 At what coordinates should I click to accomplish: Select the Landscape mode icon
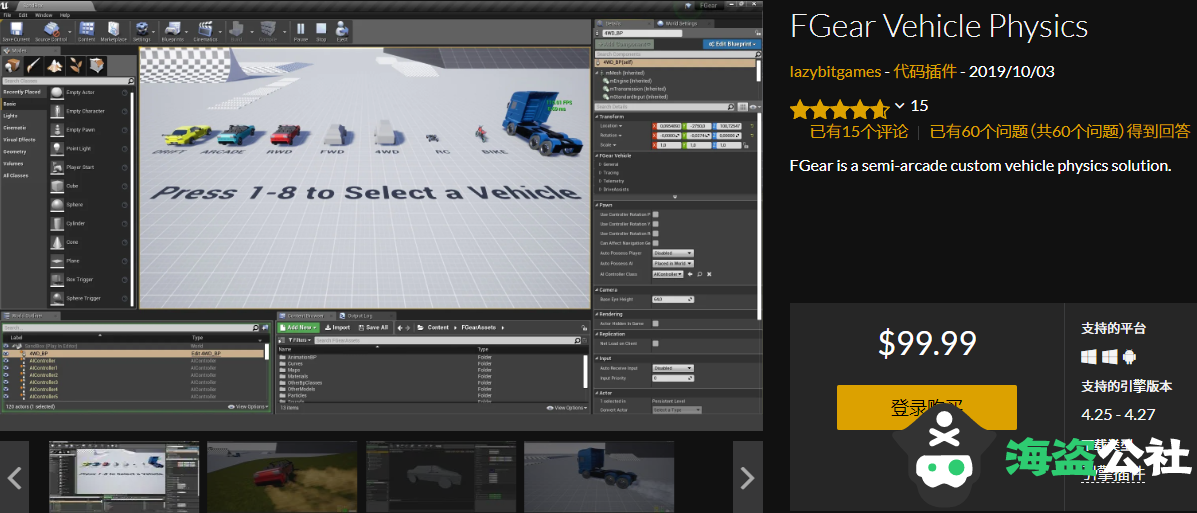[x=55, y=66]
